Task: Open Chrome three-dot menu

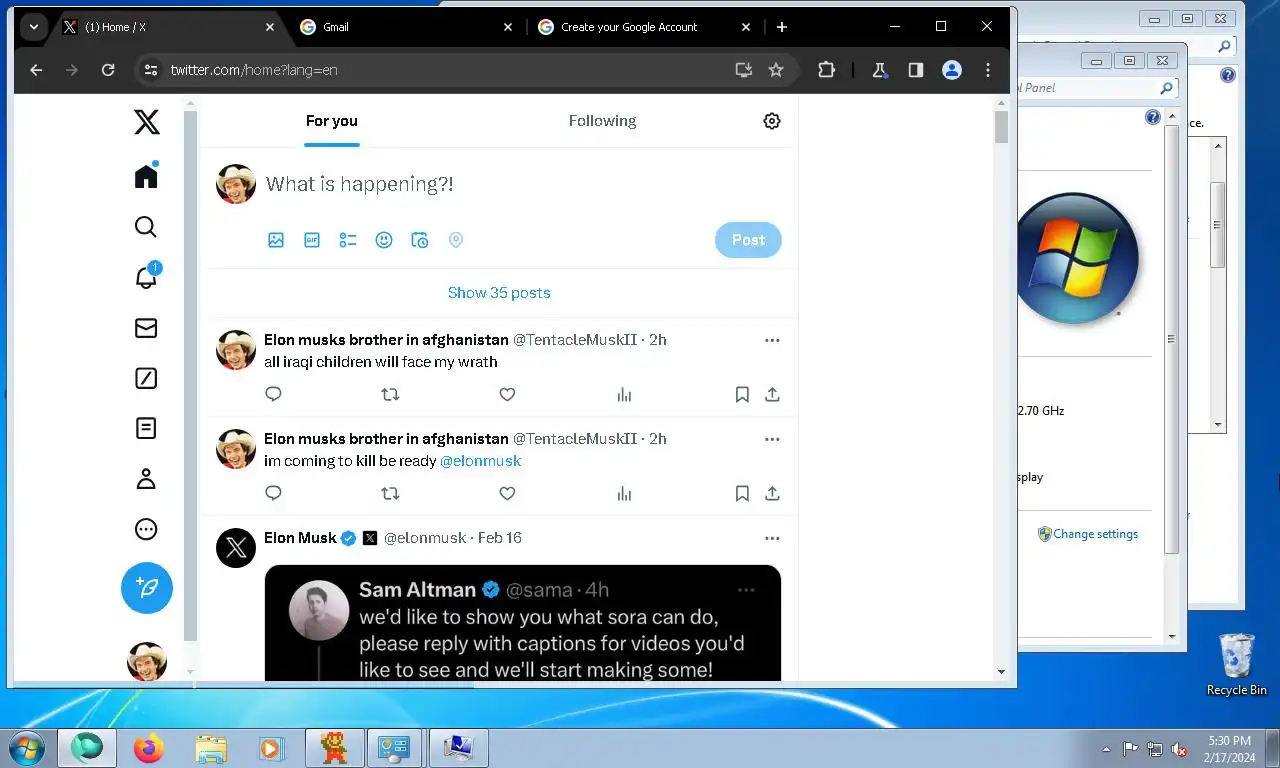Action: pos(988,70)
